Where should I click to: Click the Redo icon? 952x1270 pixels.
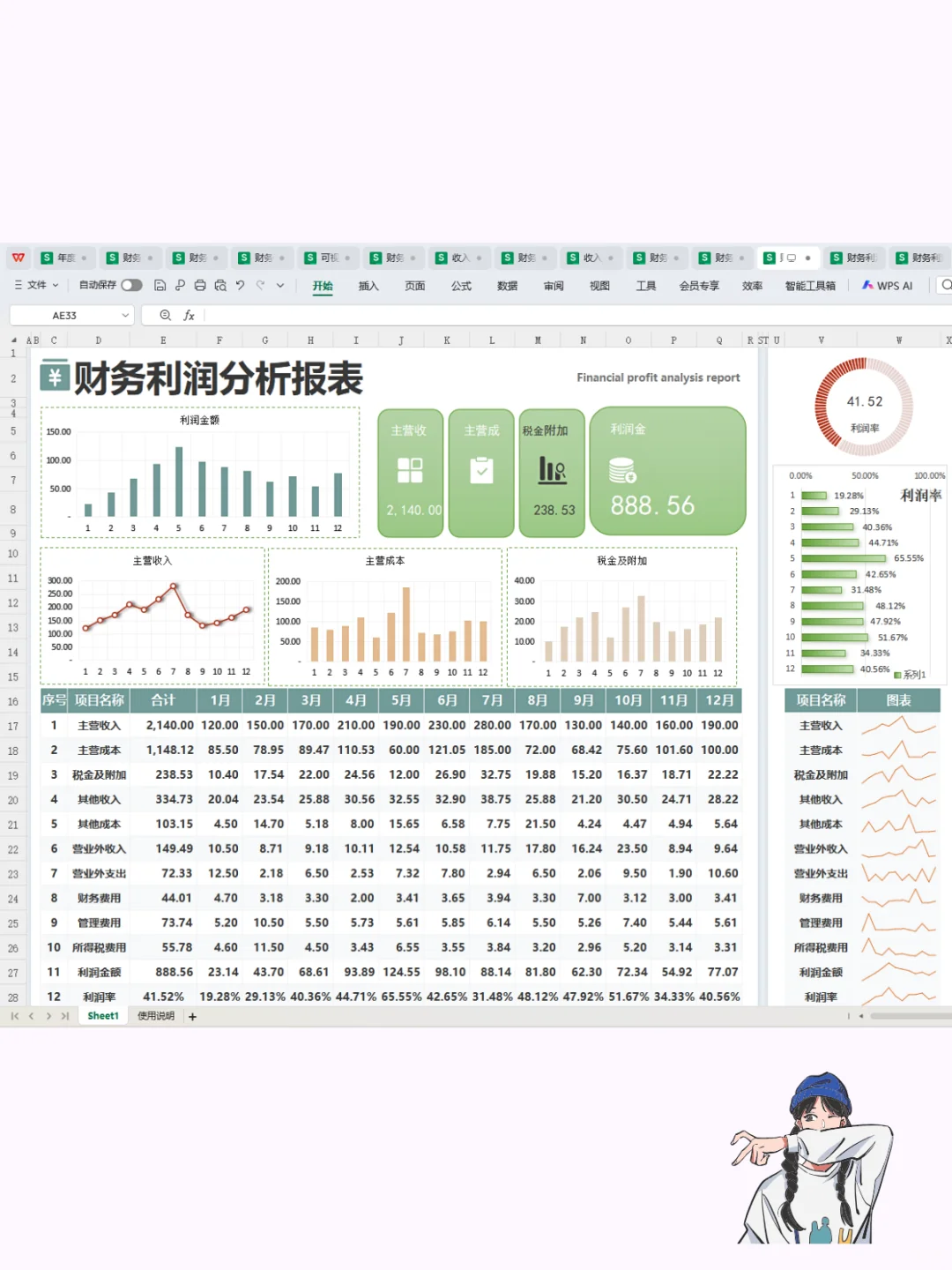coord(260,285)
